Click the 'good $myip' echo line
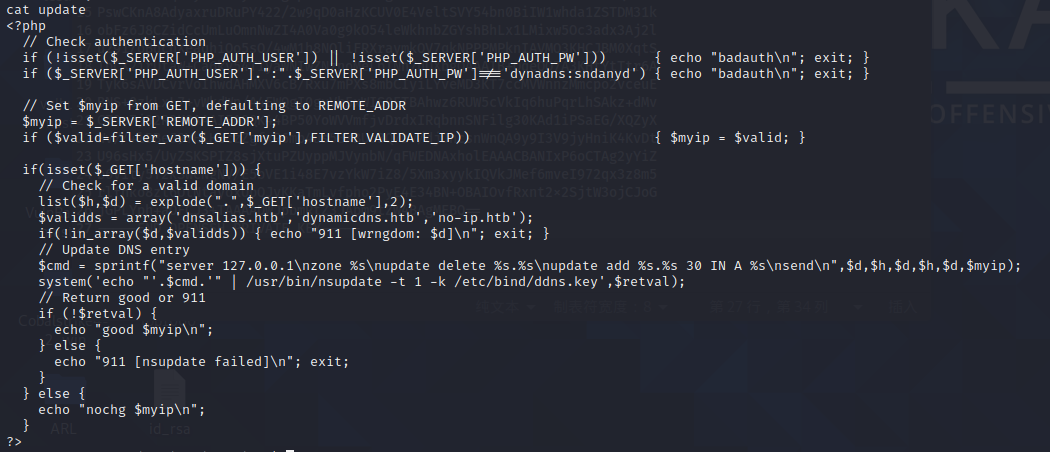 tap(133, 329)
